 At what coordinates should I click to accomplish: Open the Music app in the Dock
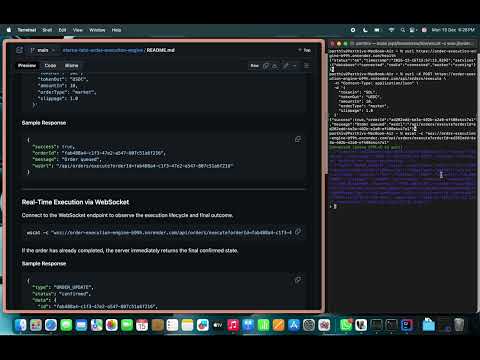(x=233, y=325)
